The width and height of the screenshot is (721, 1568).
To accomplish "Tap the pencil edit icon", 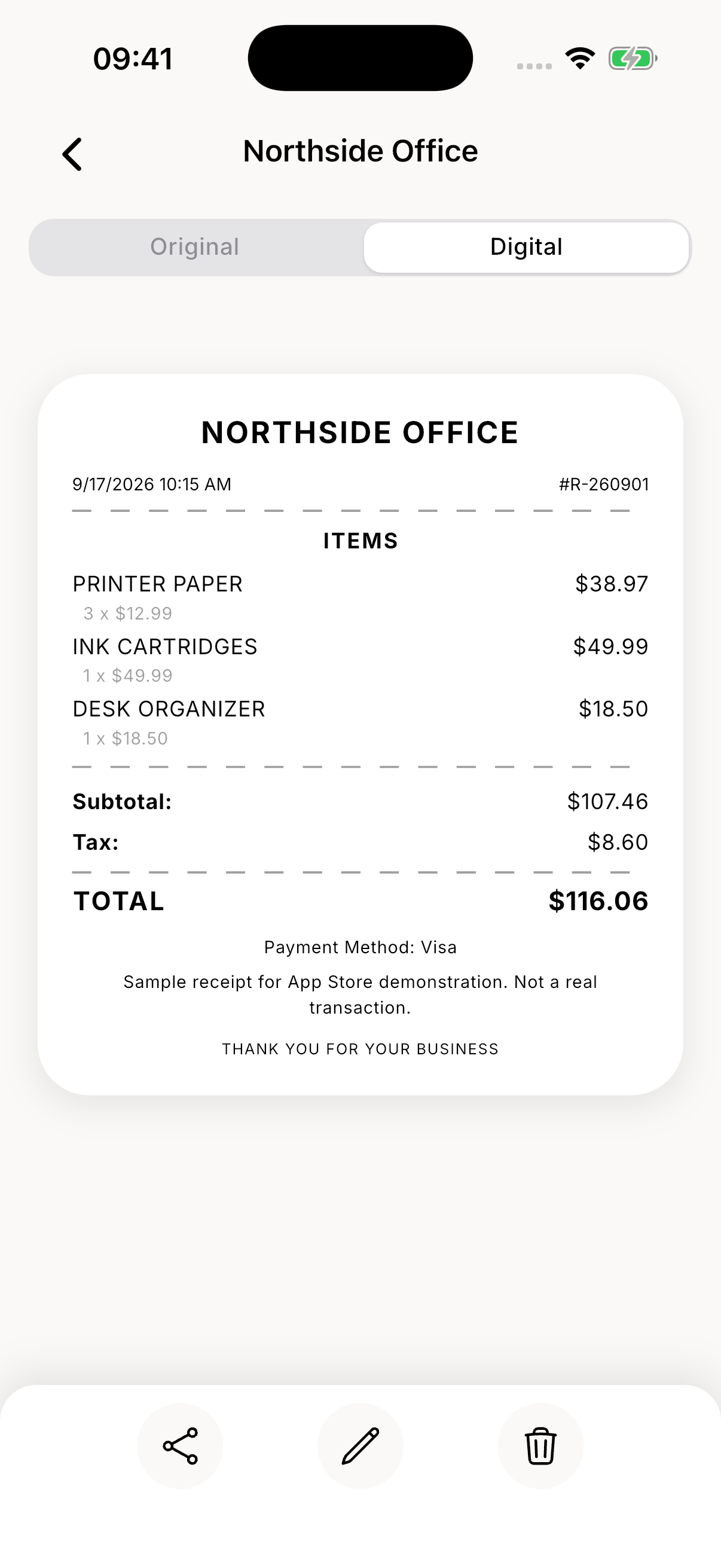I will click(x=360, y=1445).
